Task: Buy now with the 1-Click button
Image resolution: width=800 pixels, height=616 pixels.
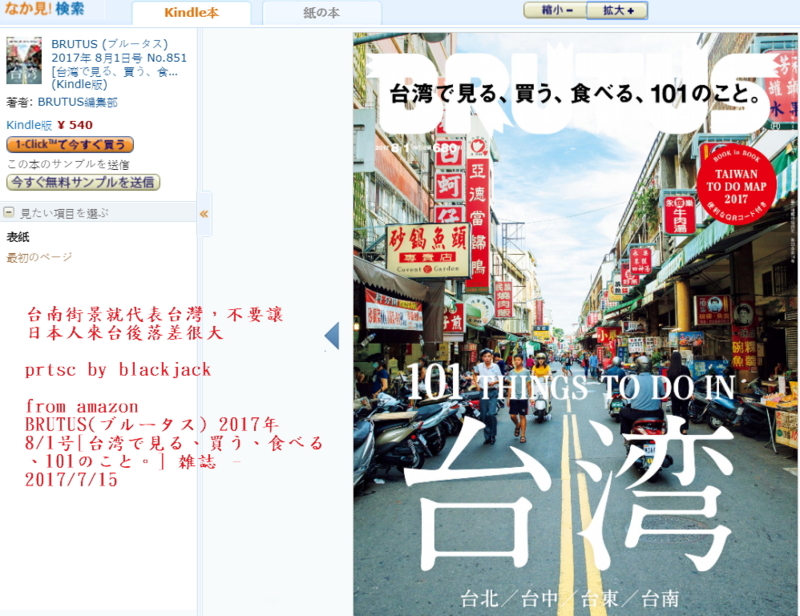Action: [x=70, y=144]
